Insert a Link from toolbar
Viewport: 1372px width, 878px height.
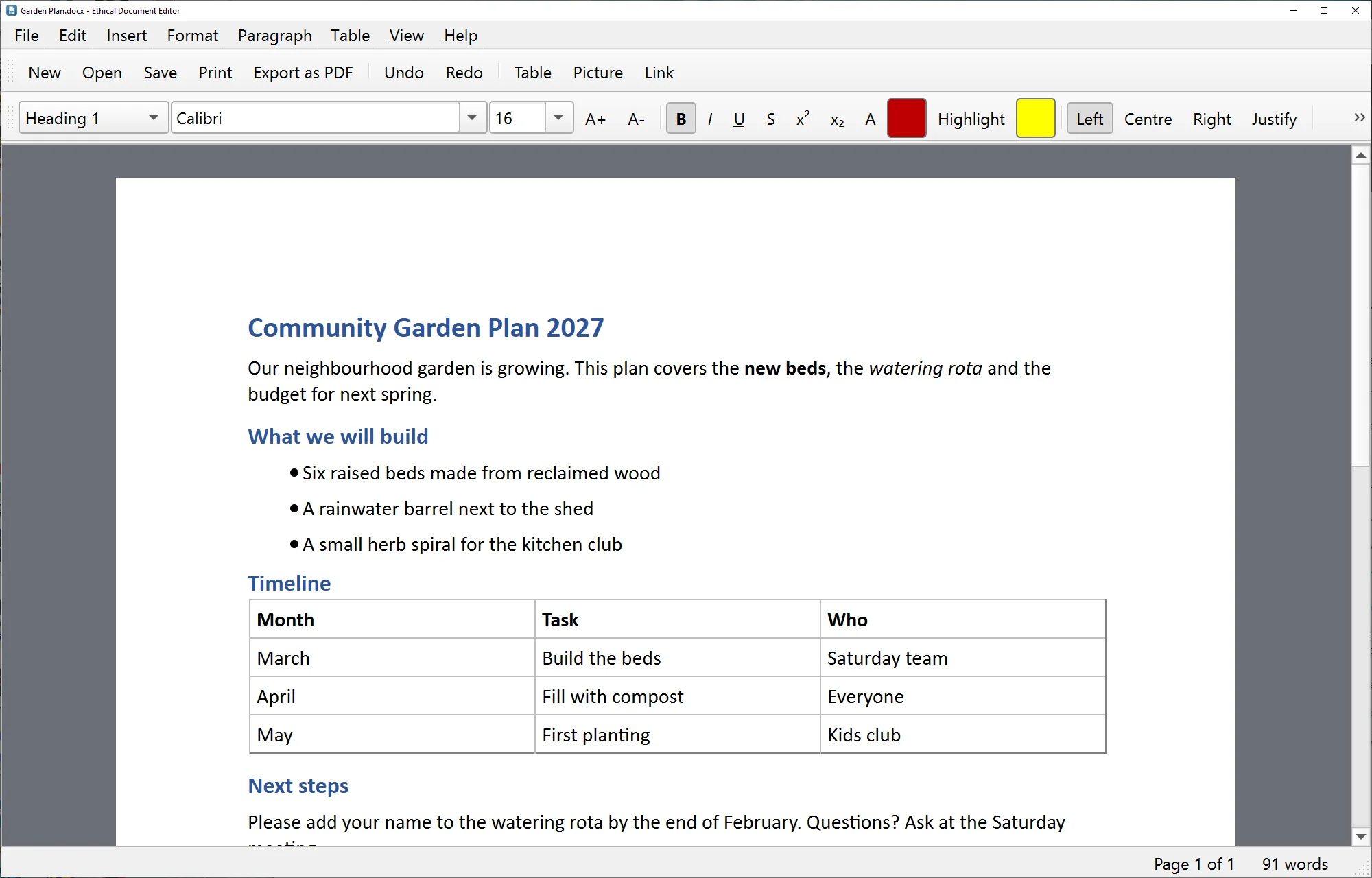tap(659, 73)
